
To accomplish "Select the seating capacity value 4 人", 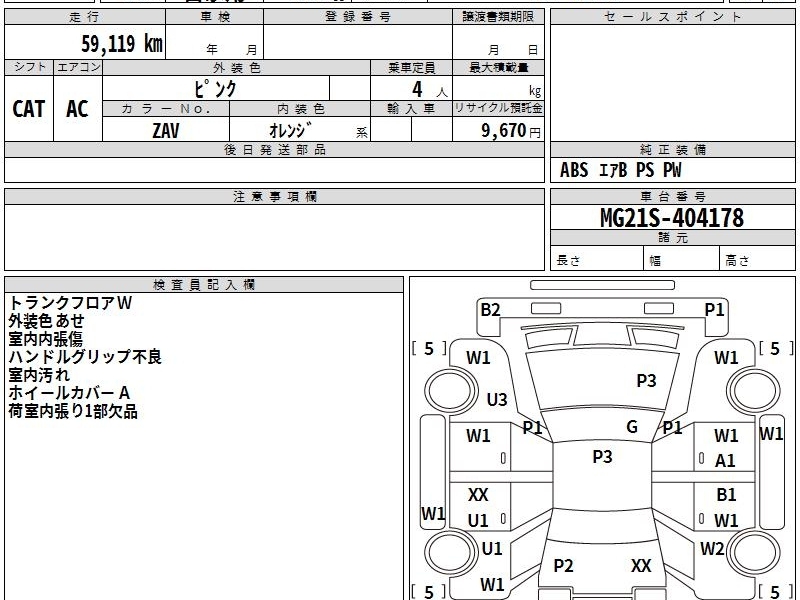I will pos(429,90).
